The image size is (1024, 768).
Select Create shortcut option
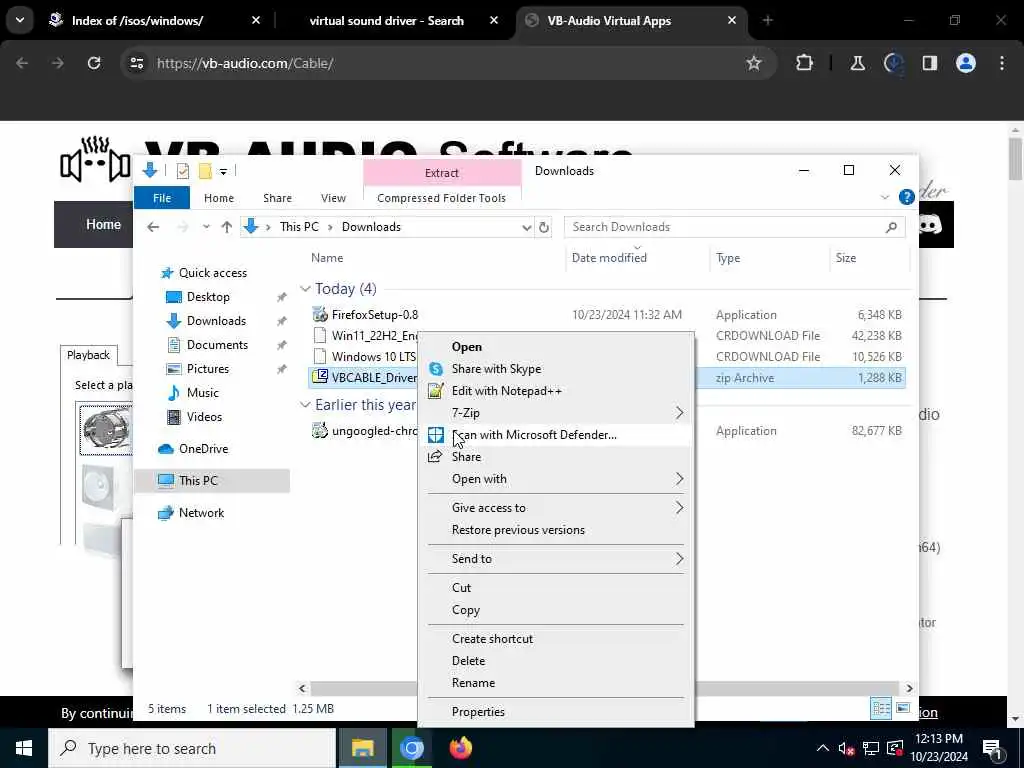pyautogui.click(x=558, y=639)
